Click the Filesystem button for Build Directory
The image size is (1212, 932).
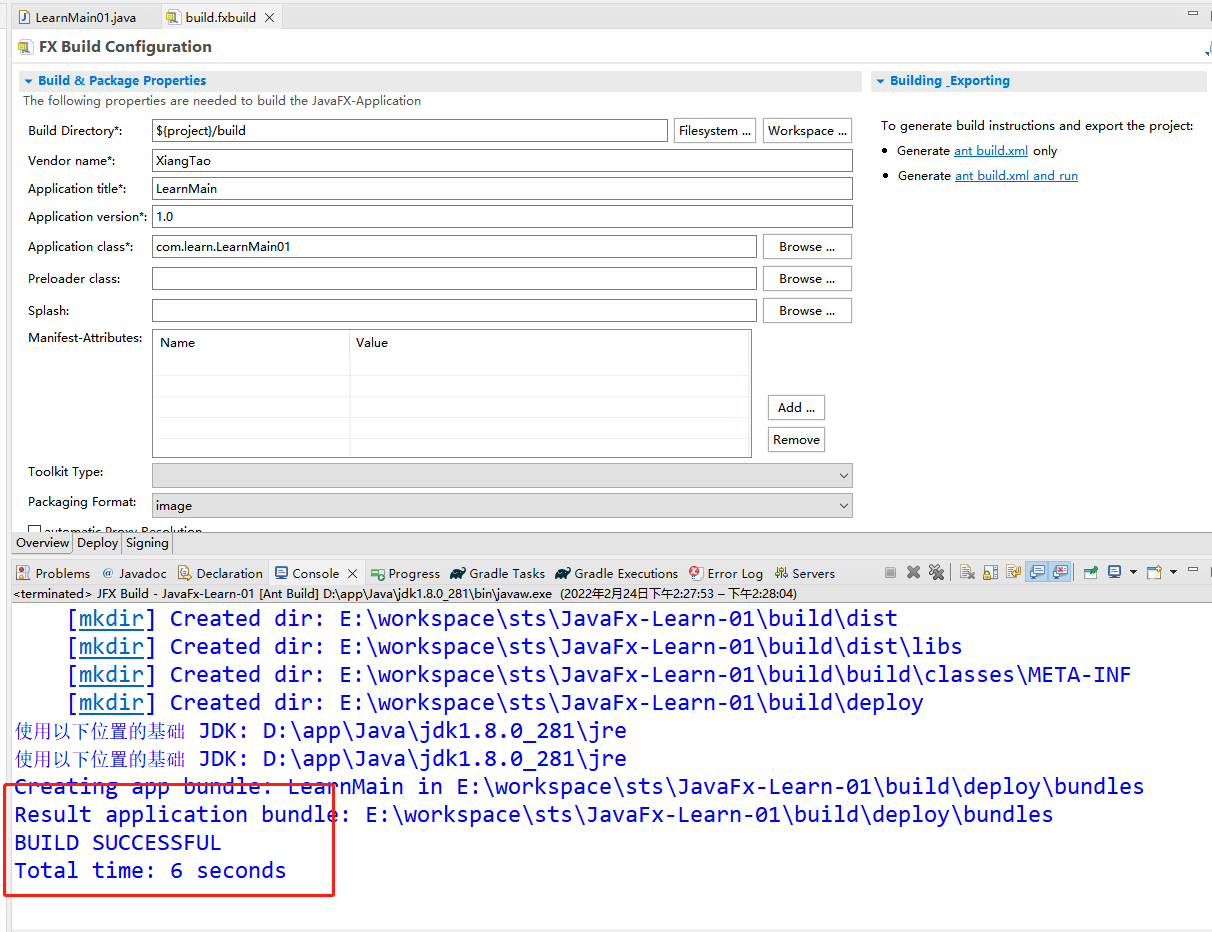(x=715, y=131)
